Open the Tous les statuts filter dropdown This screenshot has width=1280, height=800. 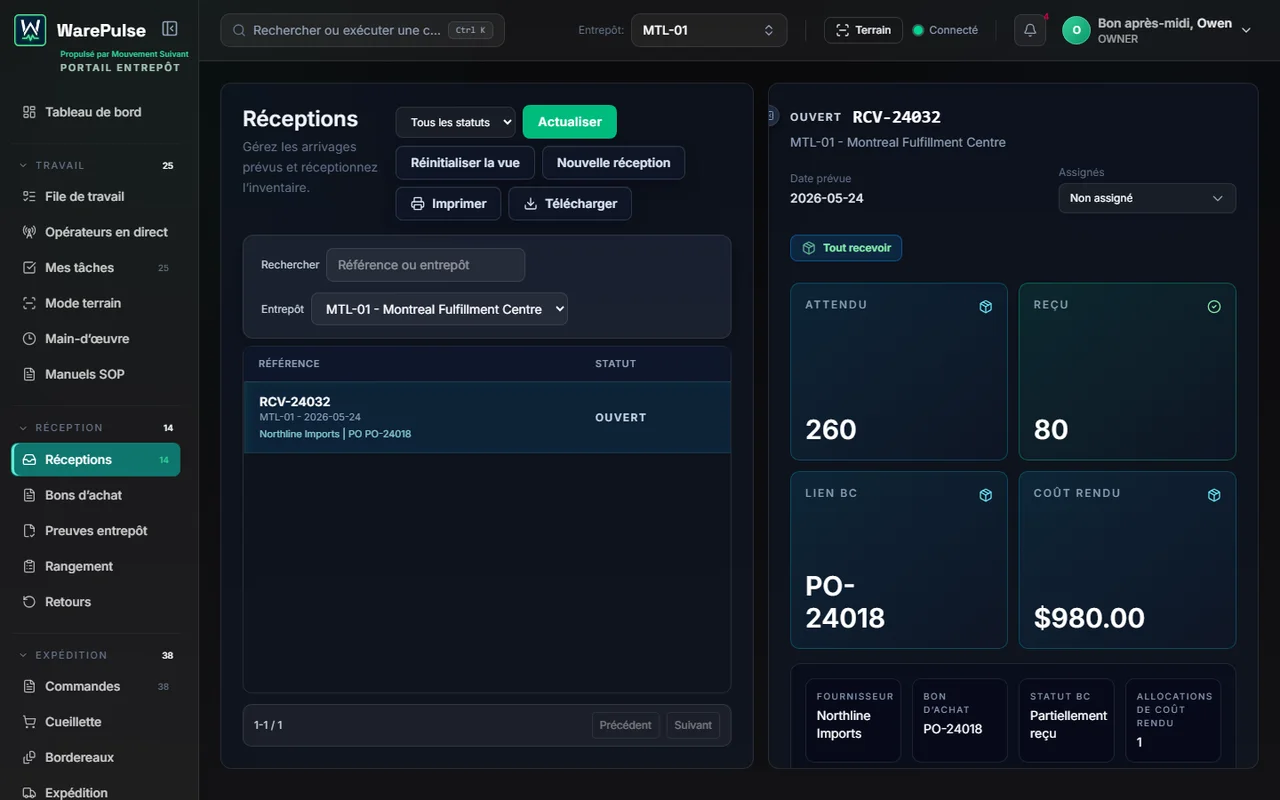coord(455,122)
